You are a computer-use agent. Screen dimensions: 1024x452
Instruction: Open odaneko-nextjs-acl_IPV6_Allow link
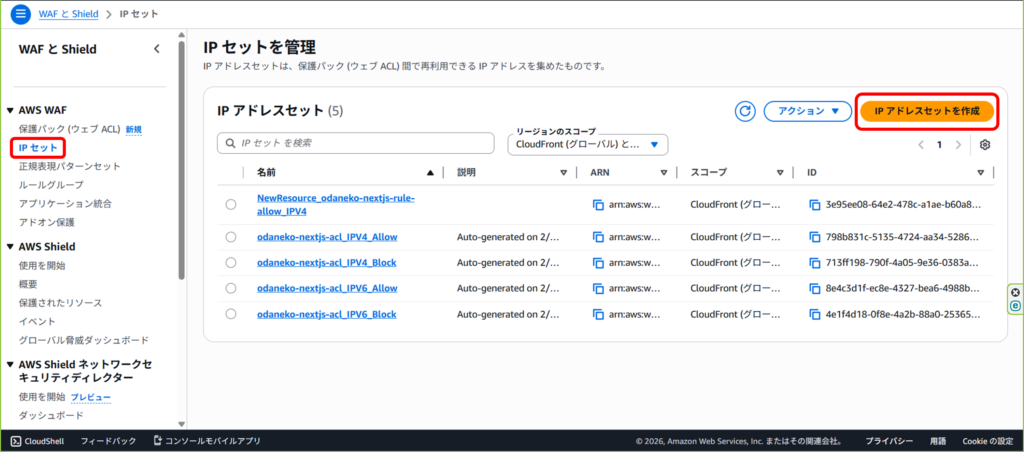327,288
